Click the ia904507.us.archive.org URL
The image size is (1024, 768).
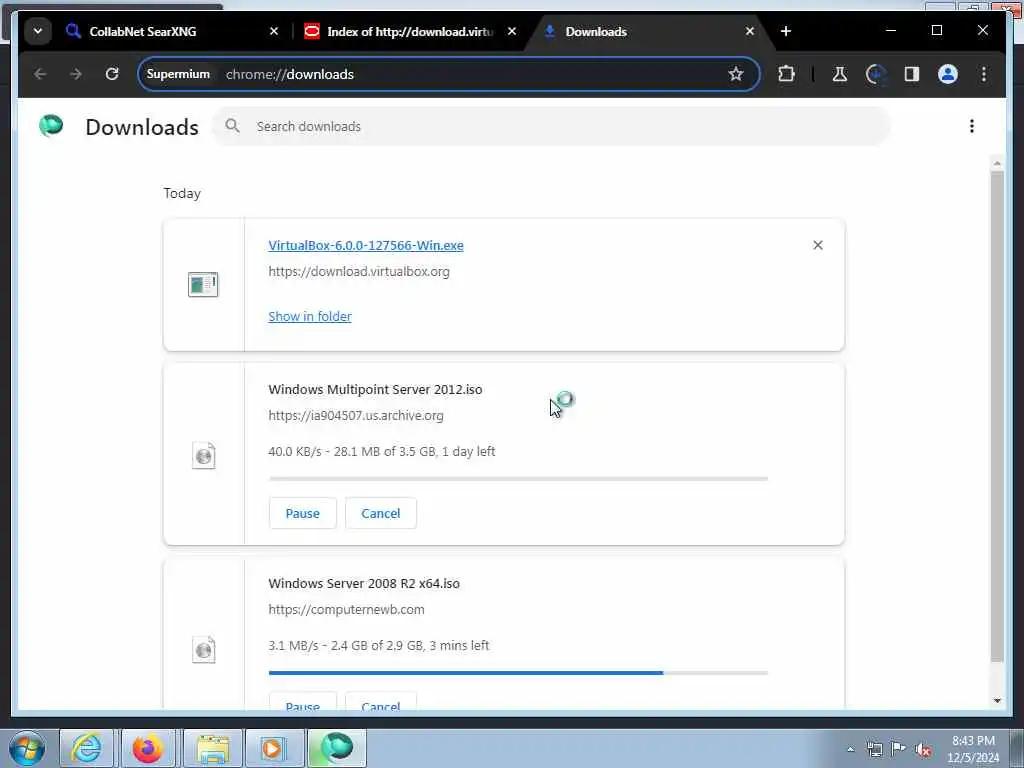point(356,415)
